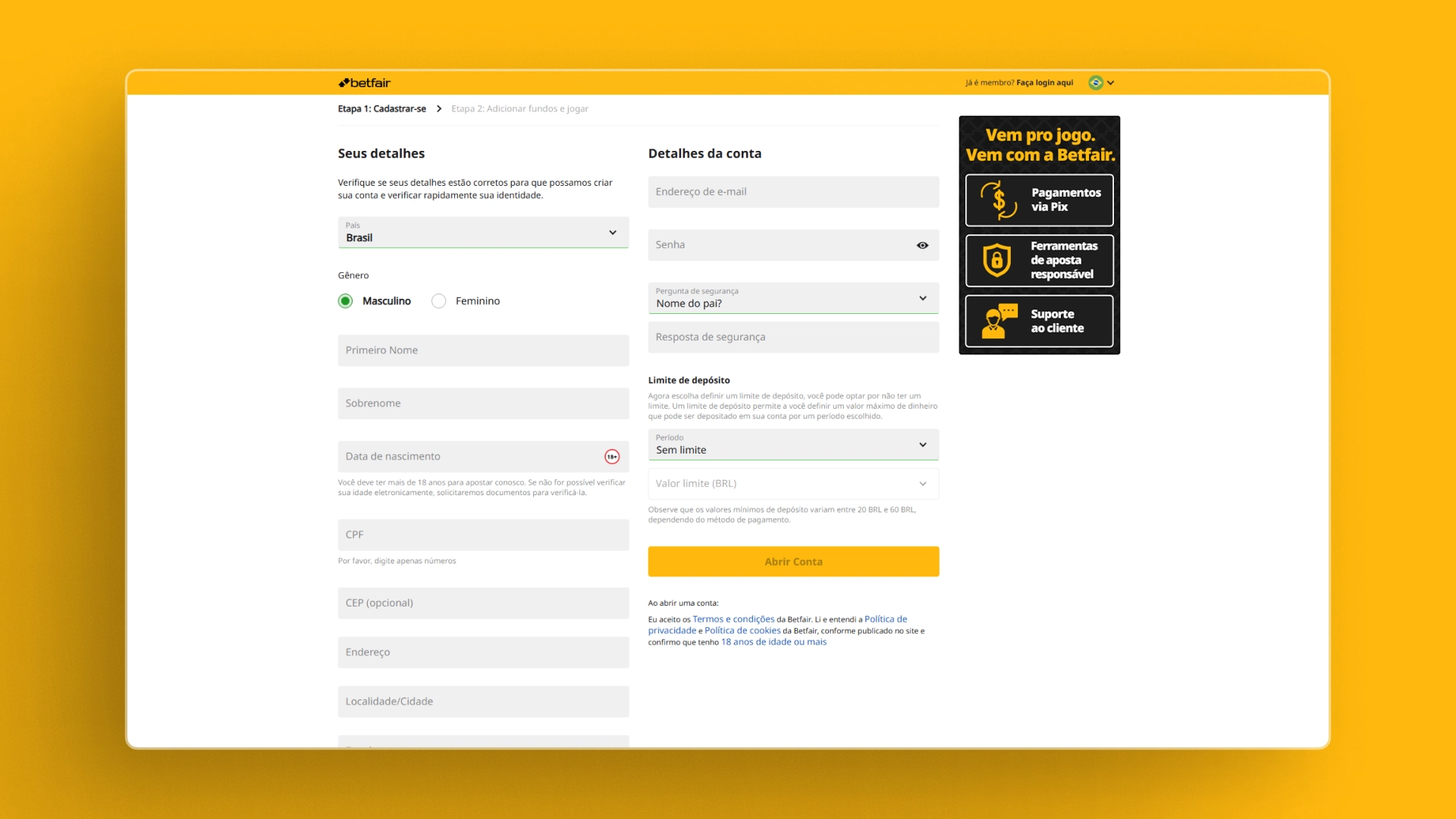Click the 'Já é membro?' text
The width and height of the screenshot is (1456, 819).
point(990,83)
